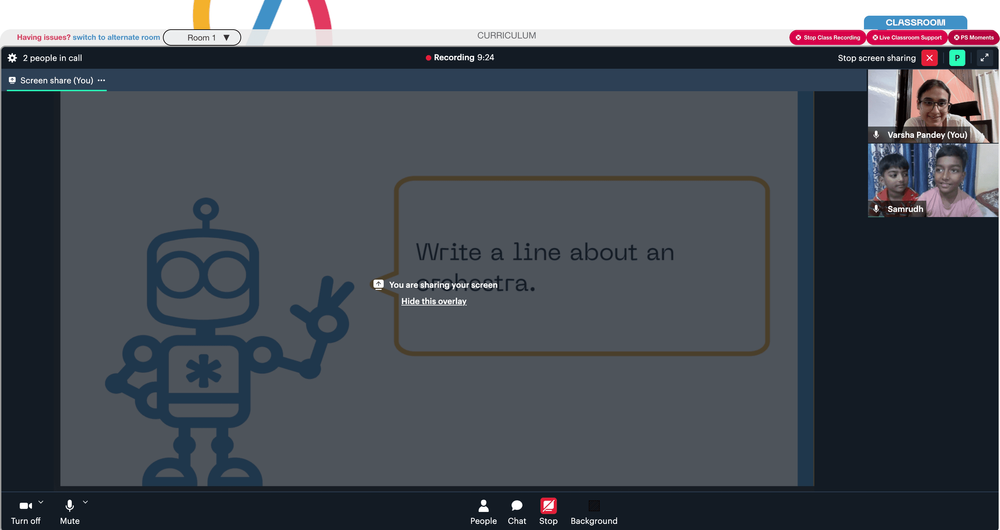This screenshot has height=530, width=1000.
Task: Select the Samrudh video thumbnail
Action: tap(932, 180)
